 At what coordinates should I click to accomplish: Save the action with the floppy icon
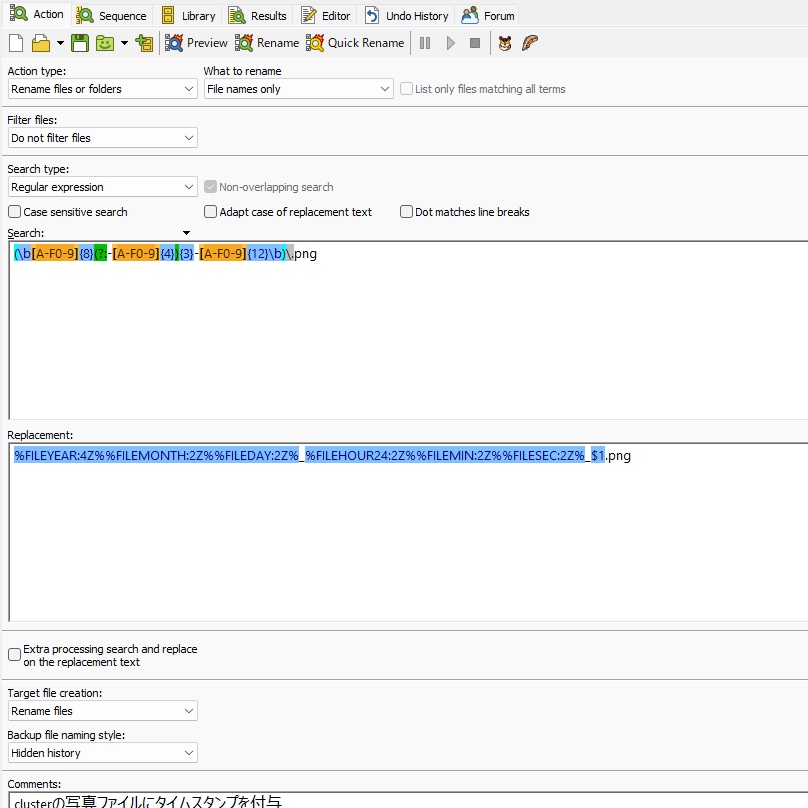coord(80,43)
